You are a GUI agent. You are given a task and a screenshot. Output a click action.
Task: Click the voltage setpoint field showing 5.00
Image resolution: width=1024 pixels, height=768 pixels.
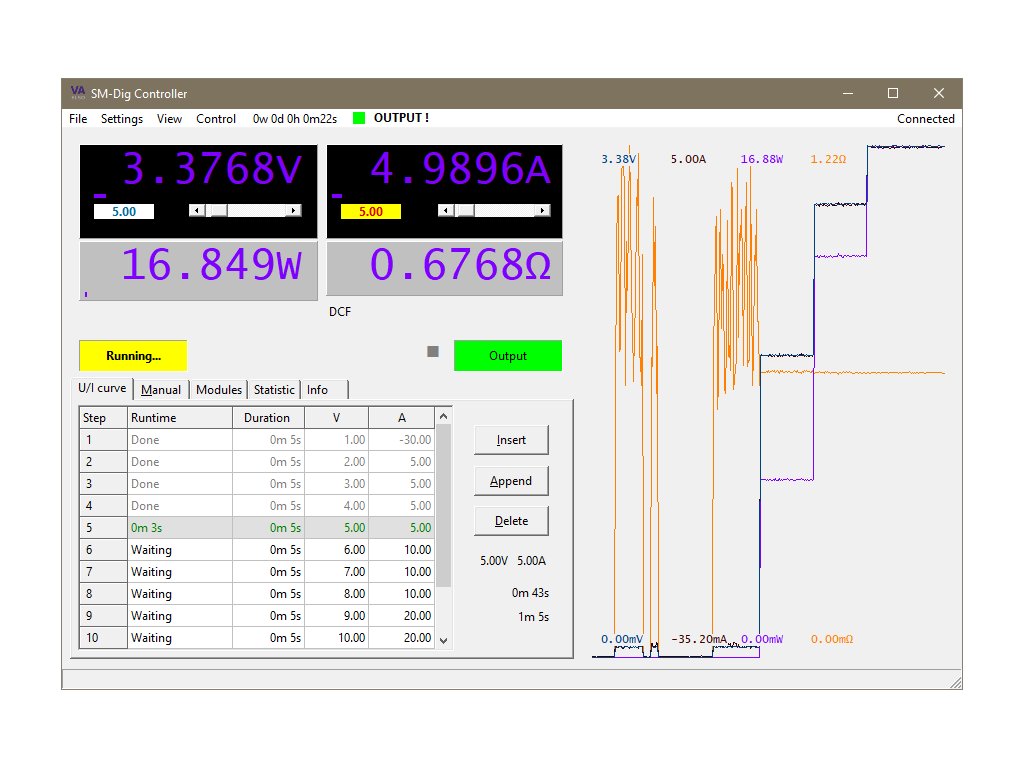123,212
